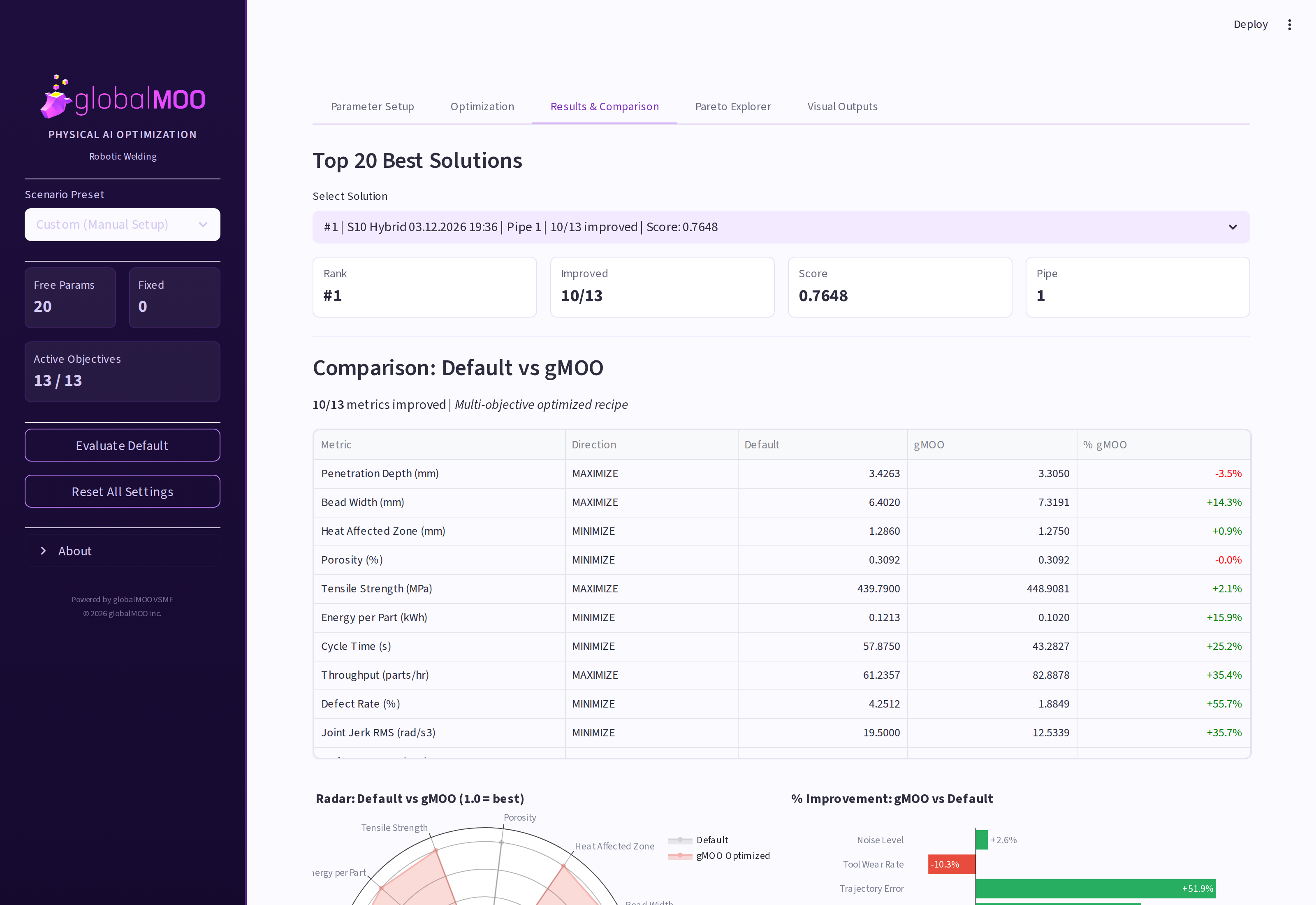Click the Fixed 0 card
Screen dimensions: 1316x905
(174, 298)
